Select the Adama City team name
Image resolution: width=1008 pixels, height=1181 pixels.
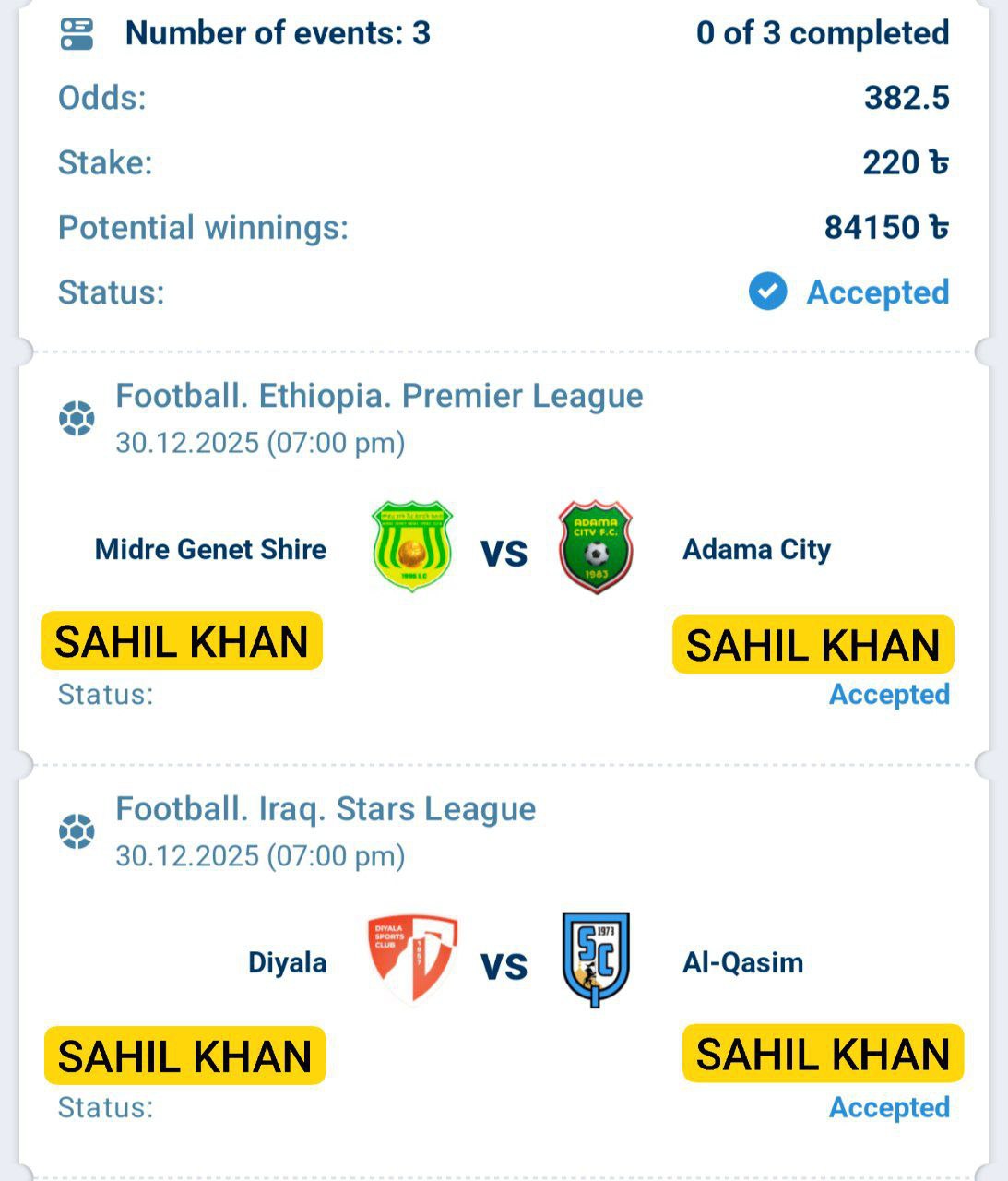pyautogui.click(x=756, y=550)
